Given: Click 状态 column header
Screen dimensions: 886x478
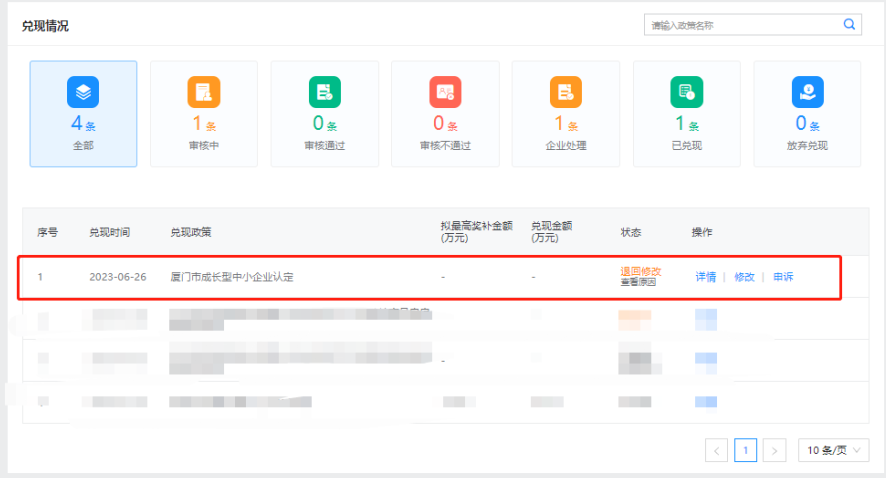Looking at the screenshot, I should (x=631, y=232).
